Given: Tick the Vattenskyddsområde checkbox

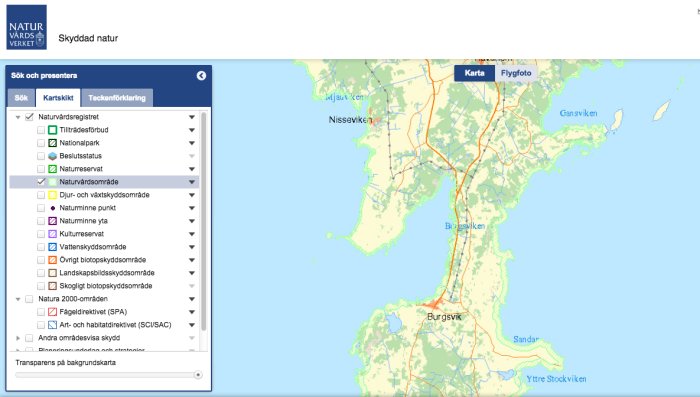Looking at the screenshot, I should (x=41, y=247).
